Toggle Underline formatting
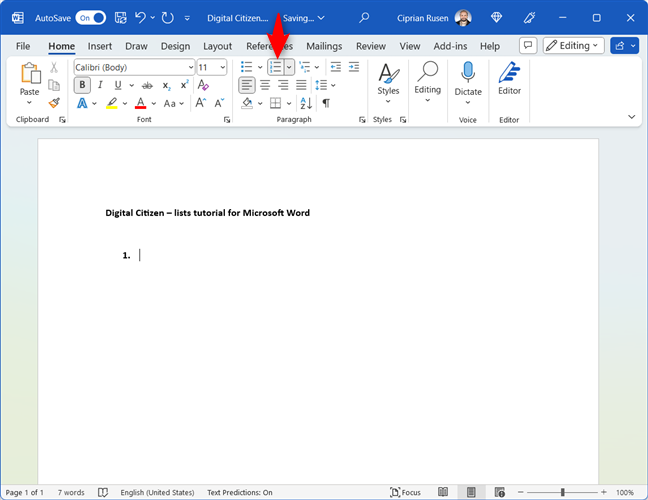The height and width of the screenshot is (500, 648). [x=118, y=85]
